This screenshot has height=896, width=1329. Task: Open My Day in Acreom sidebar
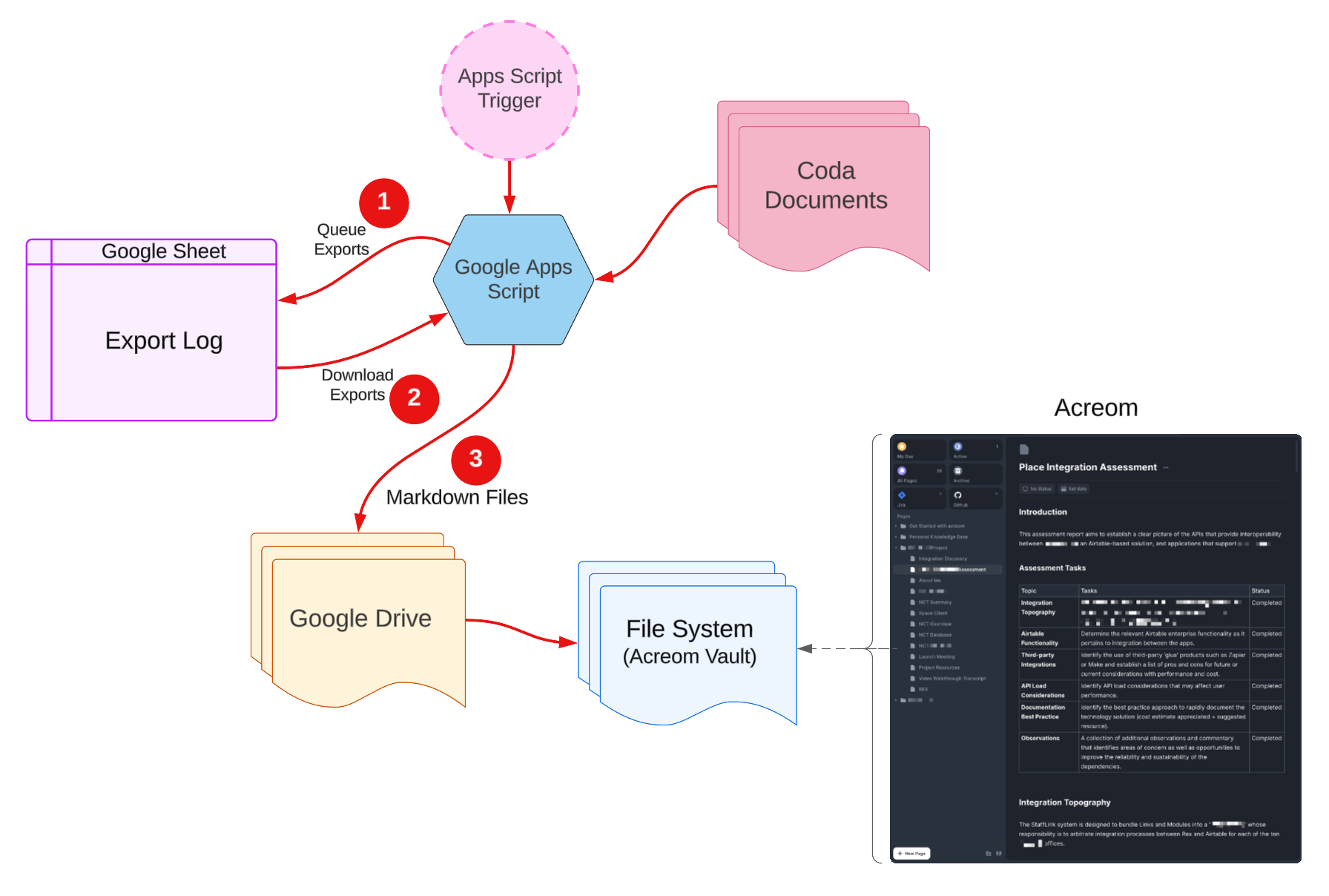point(920,450)
